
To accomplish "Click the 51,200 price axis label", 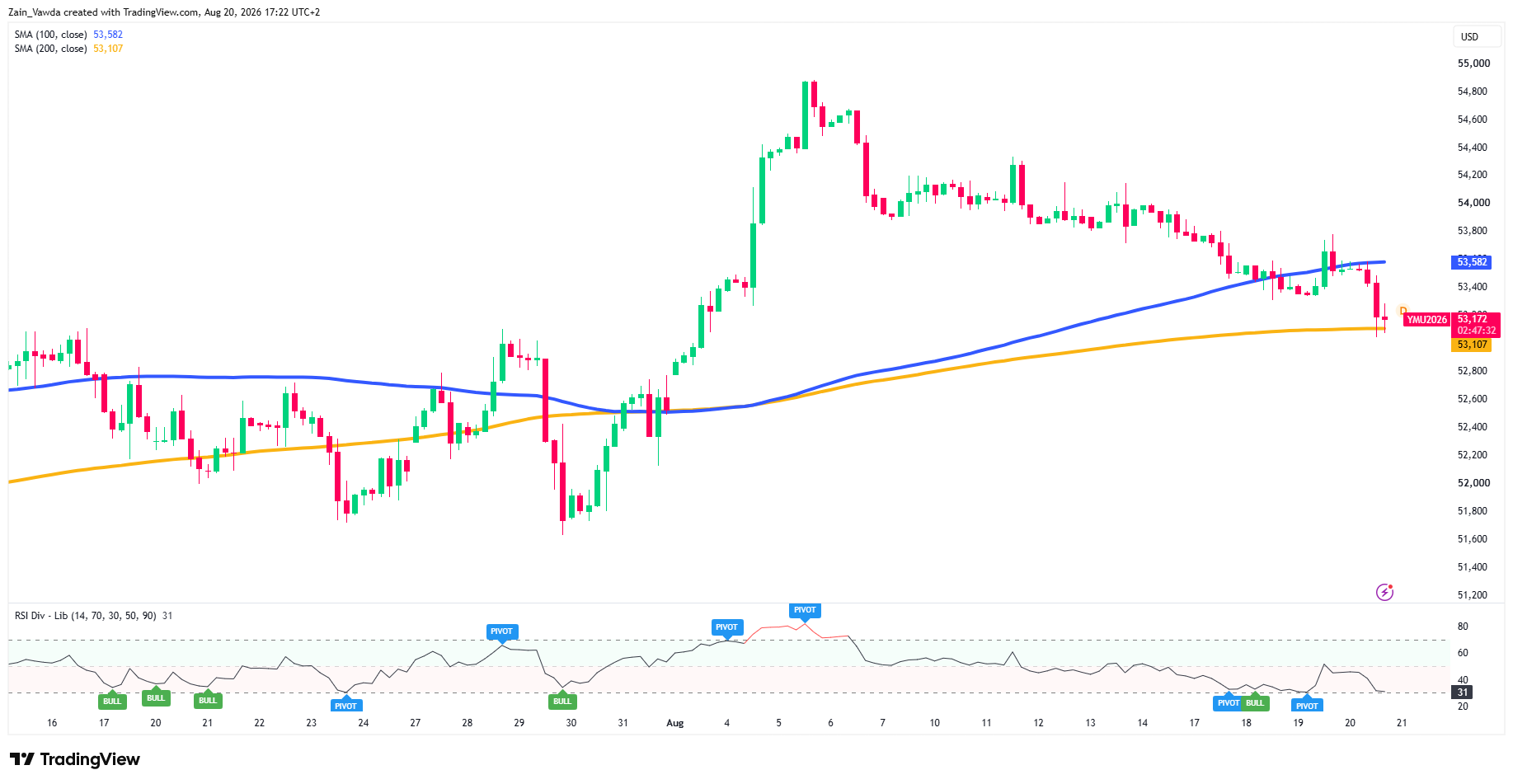I will pos(1473,595).
